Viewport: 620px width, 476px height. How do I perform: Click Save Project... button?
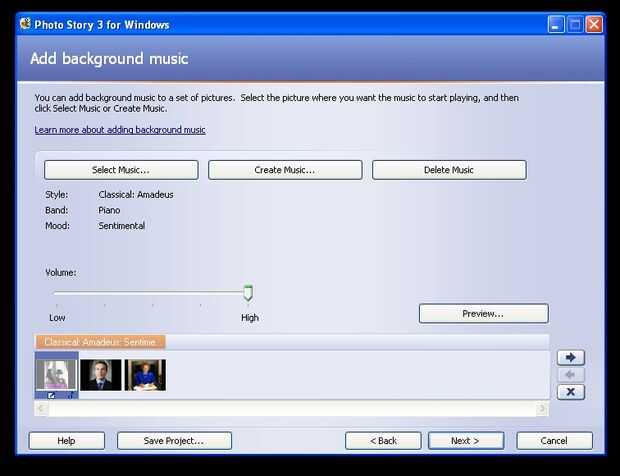point(174,440)
